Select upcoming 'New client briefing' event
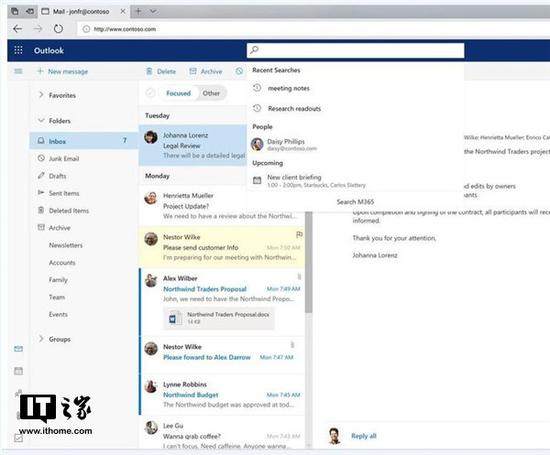 pos(355,180)
